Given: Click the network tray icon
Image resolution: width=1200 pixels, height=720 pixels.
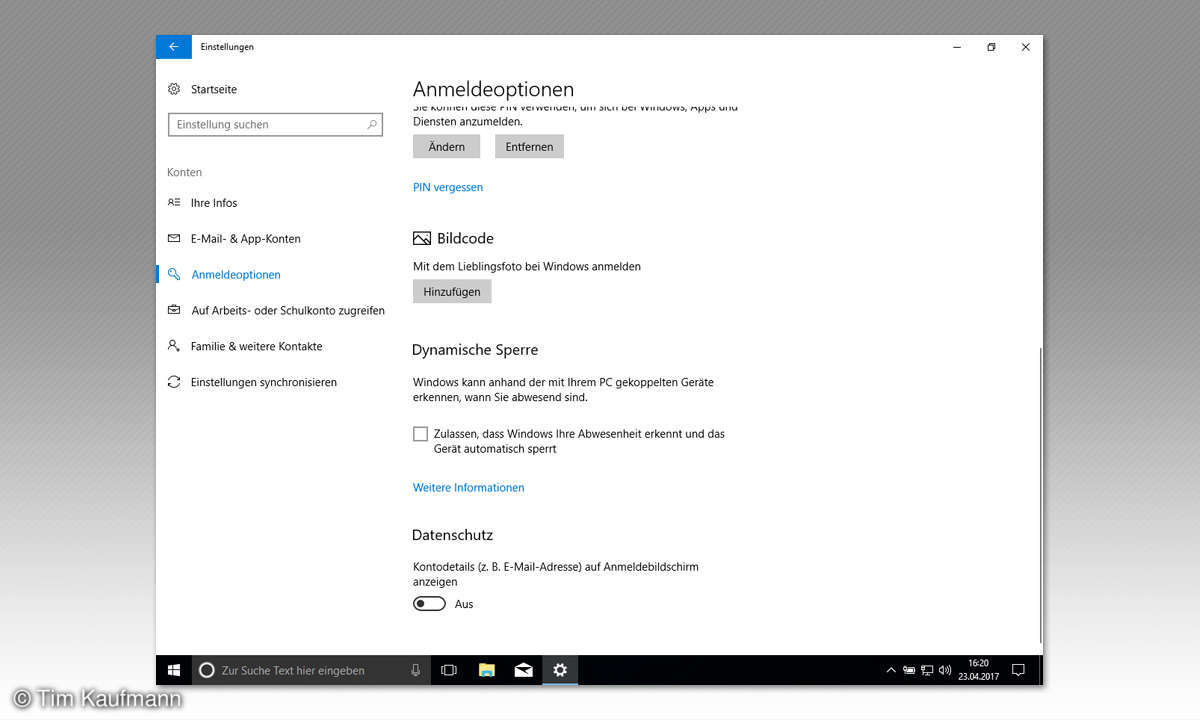Looking at the screenshot, I should [x=927, y=670].
